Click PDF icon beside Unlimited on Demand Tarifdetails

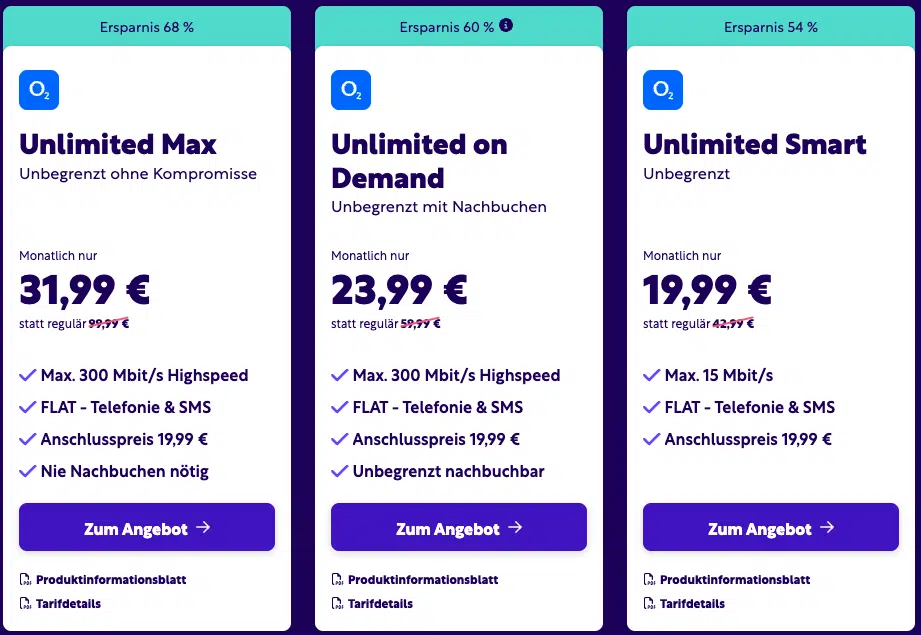[x=337, y=603]
